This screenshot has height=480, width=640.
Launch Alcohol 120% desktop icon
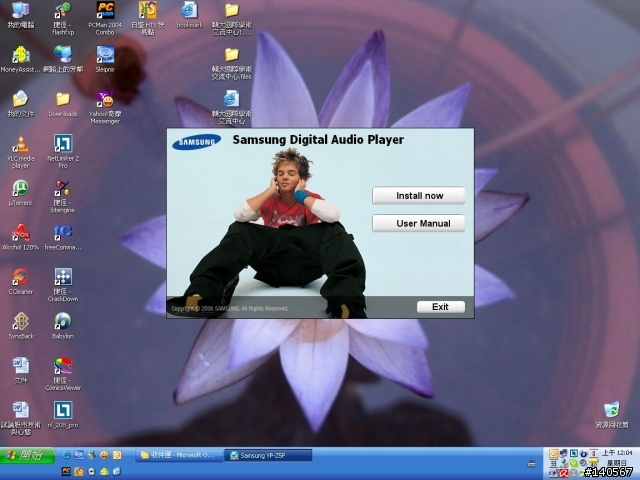(20, 237)
